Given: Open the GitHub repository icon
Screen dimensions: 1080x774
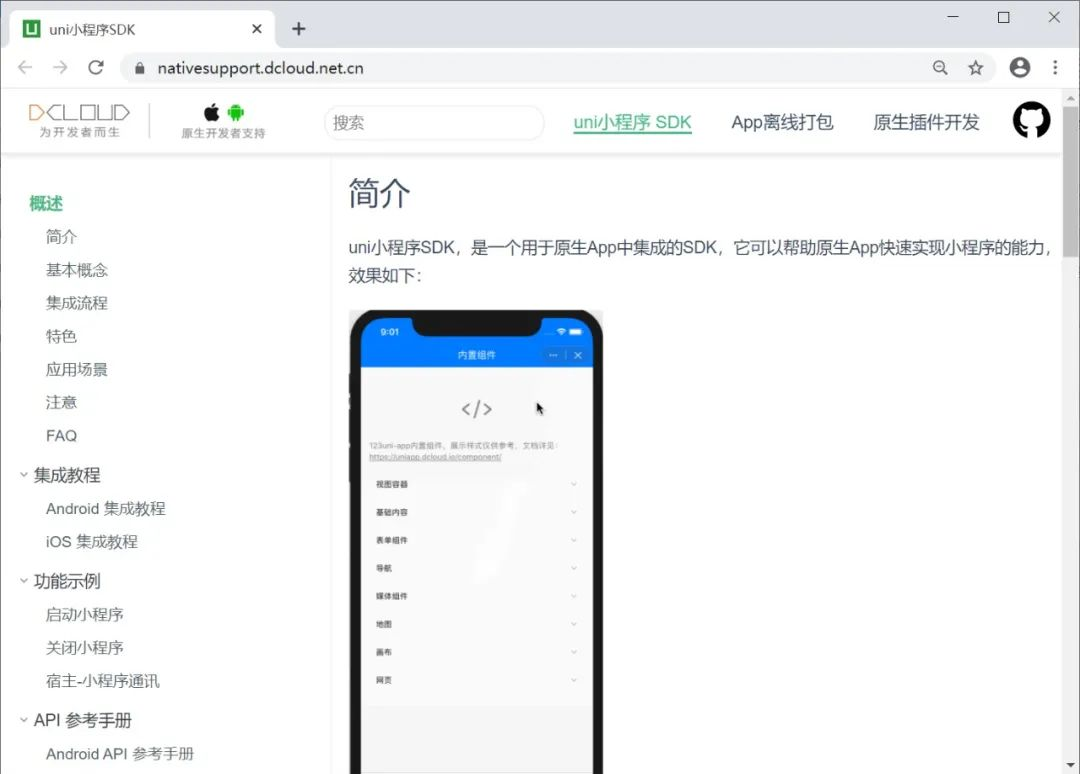Looking at the screenshot, I should point(1031,121).
